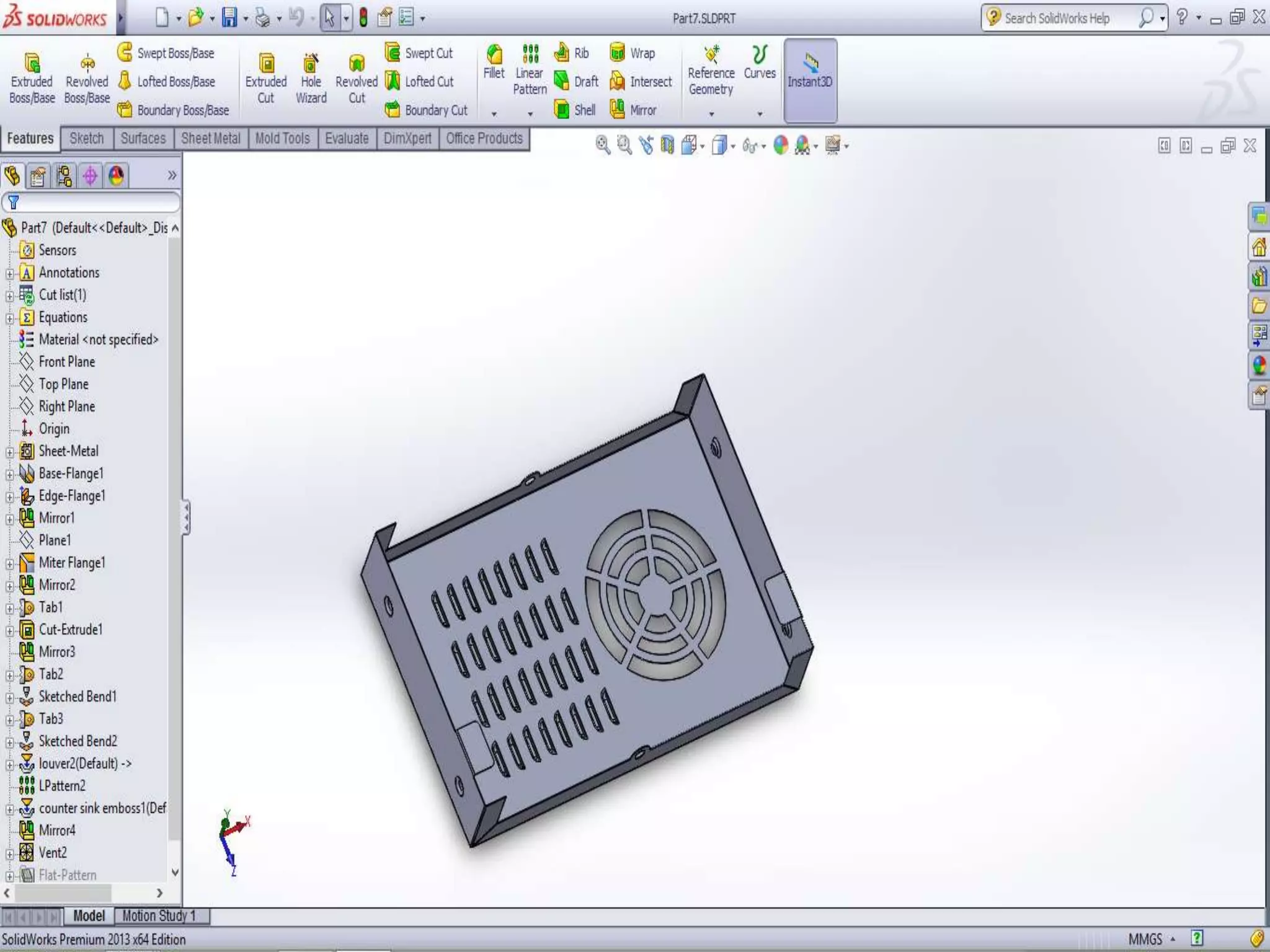The height and width of the screenshot is (952, 1270).
Task: Expand the Base-Flange1 feature node
Action: [x=9, y=475]
